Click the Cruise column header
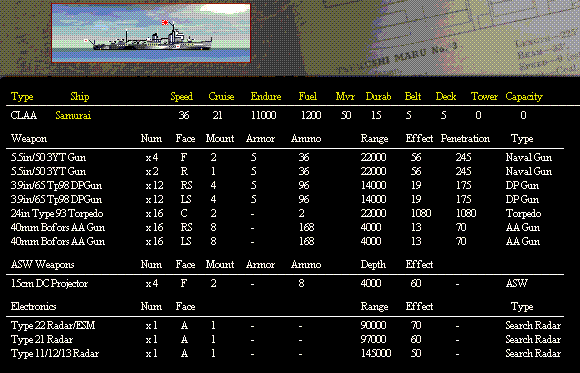 221,97
